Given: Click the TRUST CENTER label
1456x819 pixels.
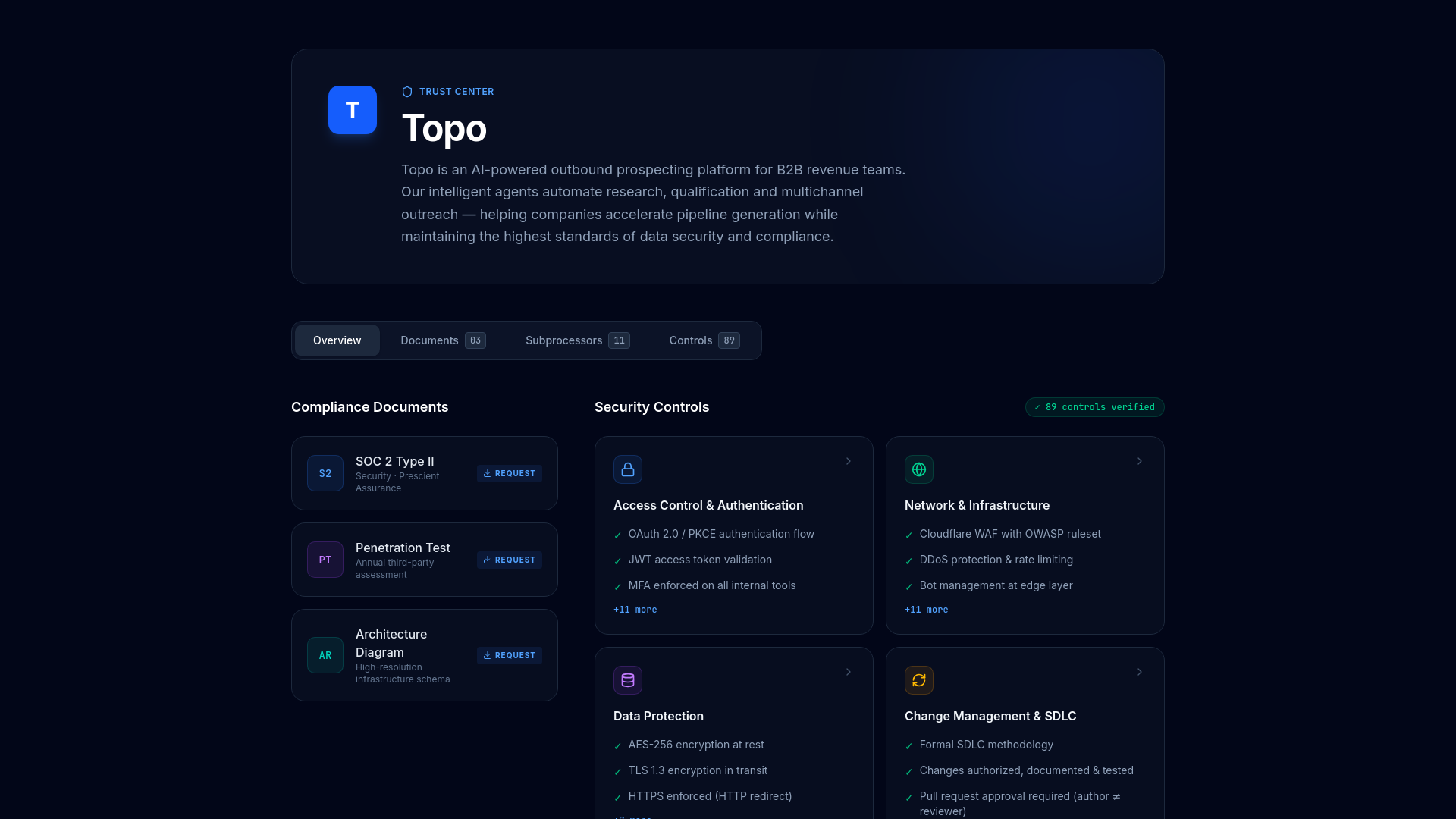Looking at the screenshot, I should click(x=457, y=92).
